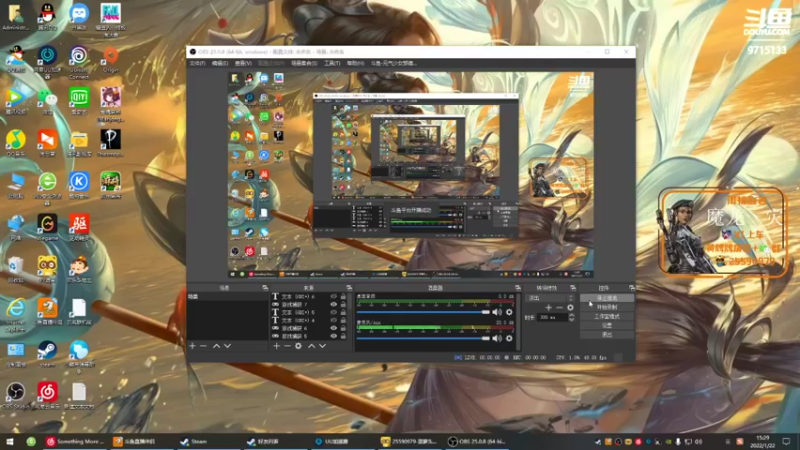Open the Origin desktop shortcut
Screen dimensions: 800x450
[111, 59]
